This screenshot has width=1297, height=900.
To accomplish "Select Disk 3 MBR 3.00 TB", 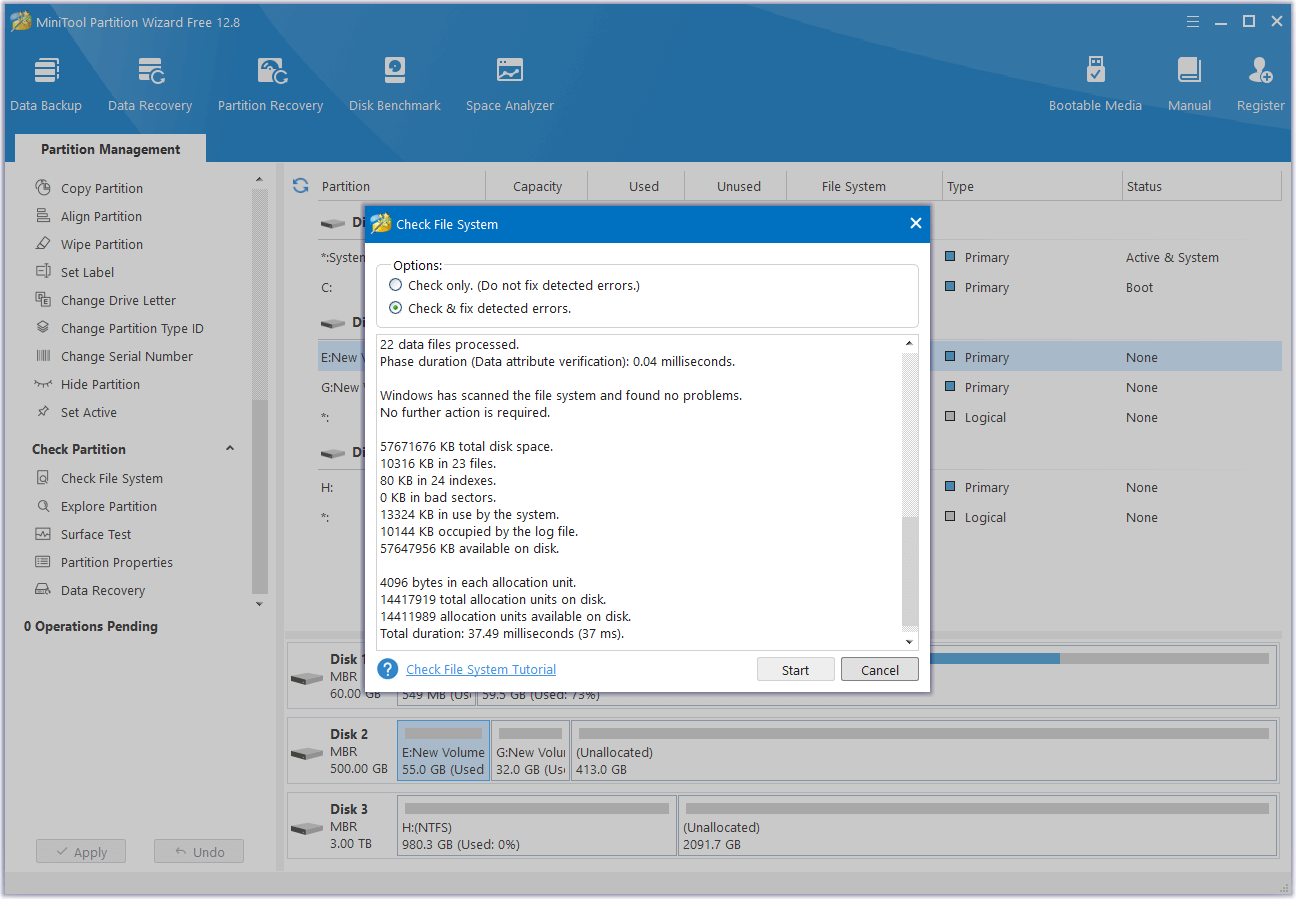I will pos(341,826).
